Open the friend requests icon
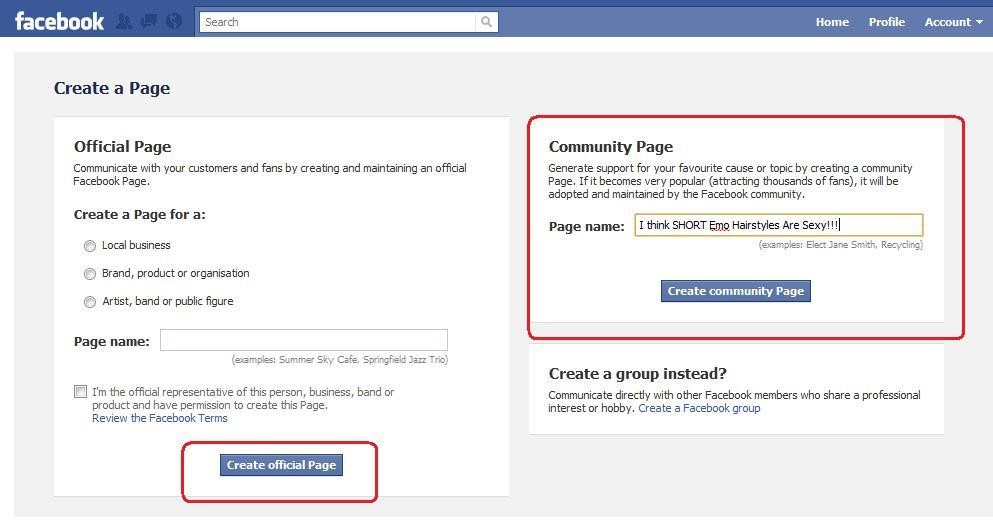 pos(124,21)
